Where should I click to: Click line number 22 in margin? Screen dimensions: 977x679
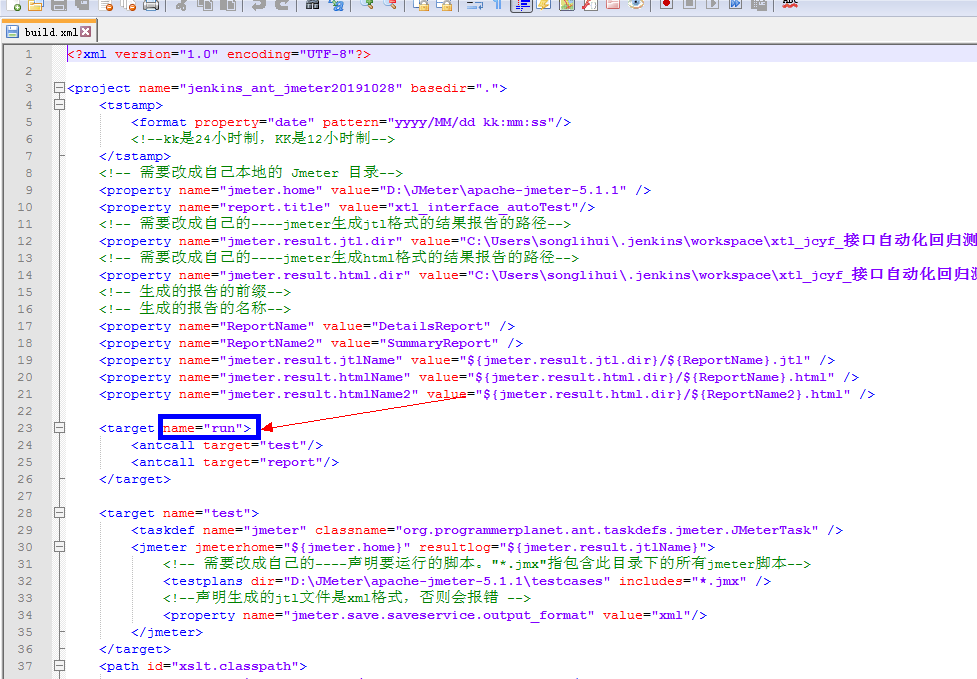click(25, 411)
